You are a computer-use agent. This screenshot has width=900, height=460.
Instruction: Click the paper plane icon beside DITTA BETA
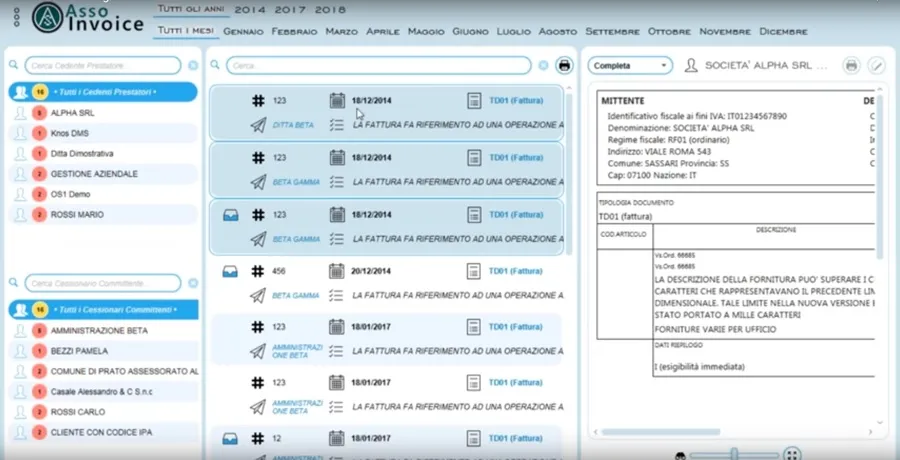(258, 125)
